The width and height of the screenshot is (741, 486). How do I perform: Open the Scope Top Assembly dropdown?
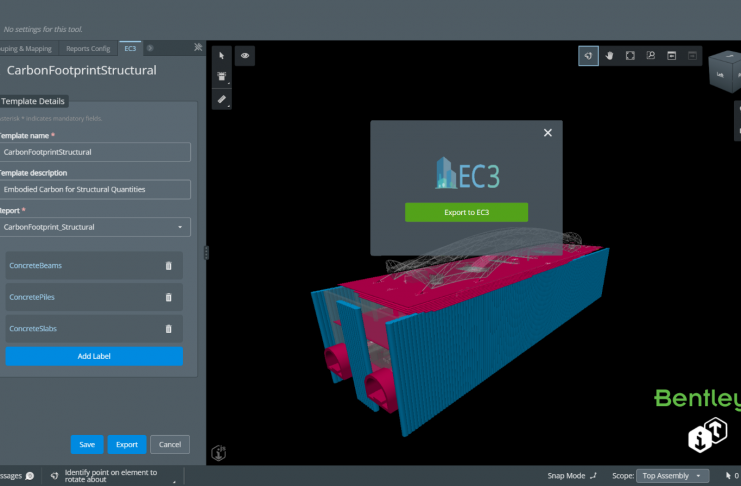674,476
